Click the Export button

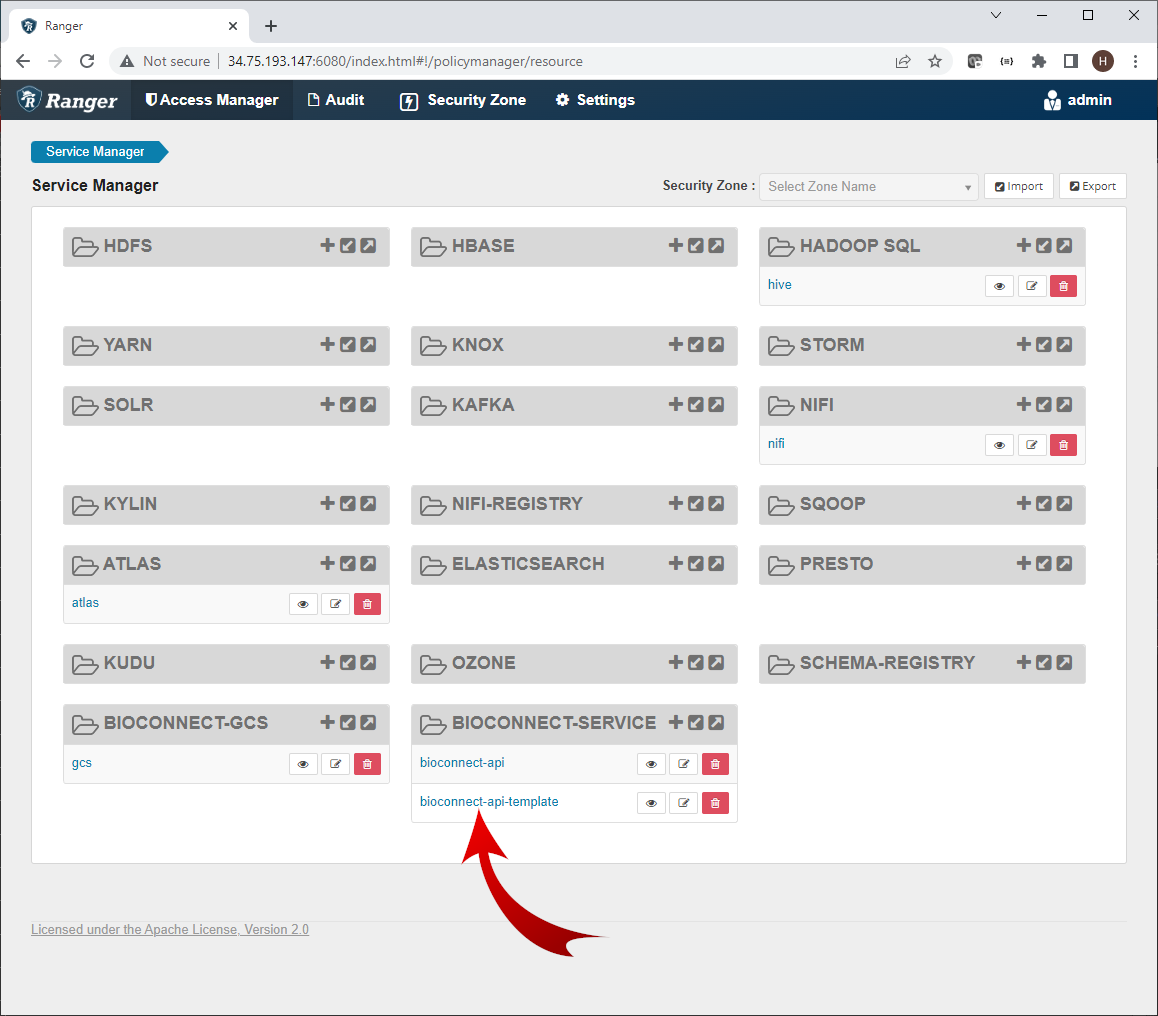1092,186
